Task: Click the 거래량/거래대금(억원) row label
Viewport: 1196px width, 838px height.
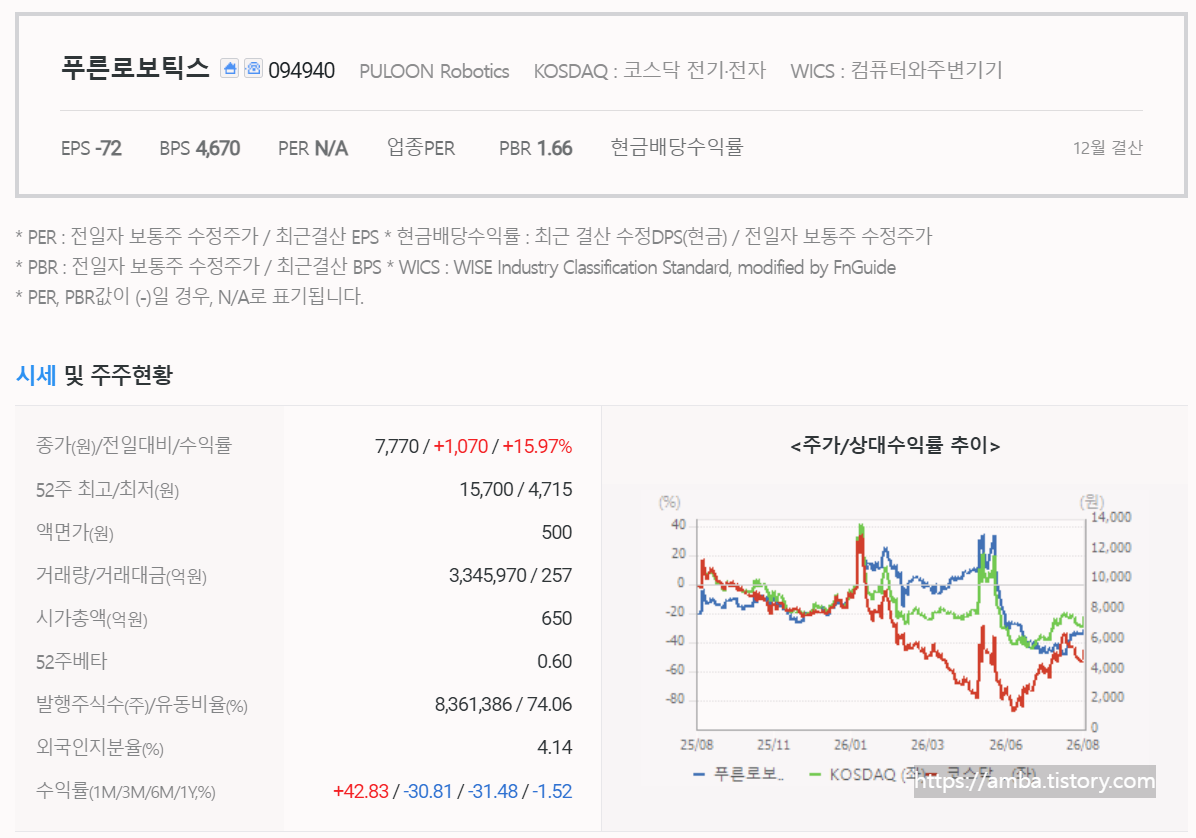Action: pos(121,576)
